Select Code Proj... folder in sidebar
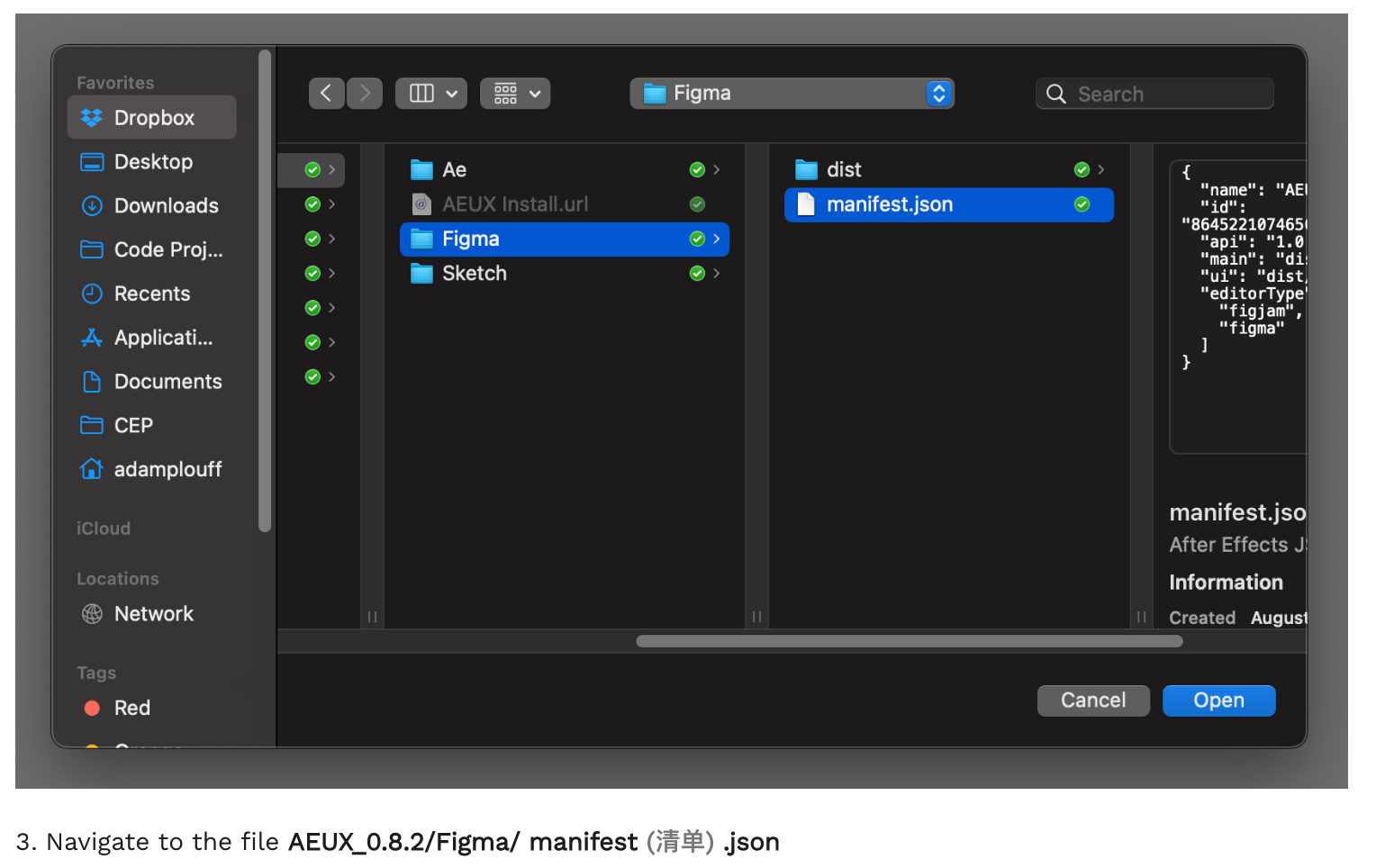Viewport: 1394px width, 868px height. tap(152, 249)
